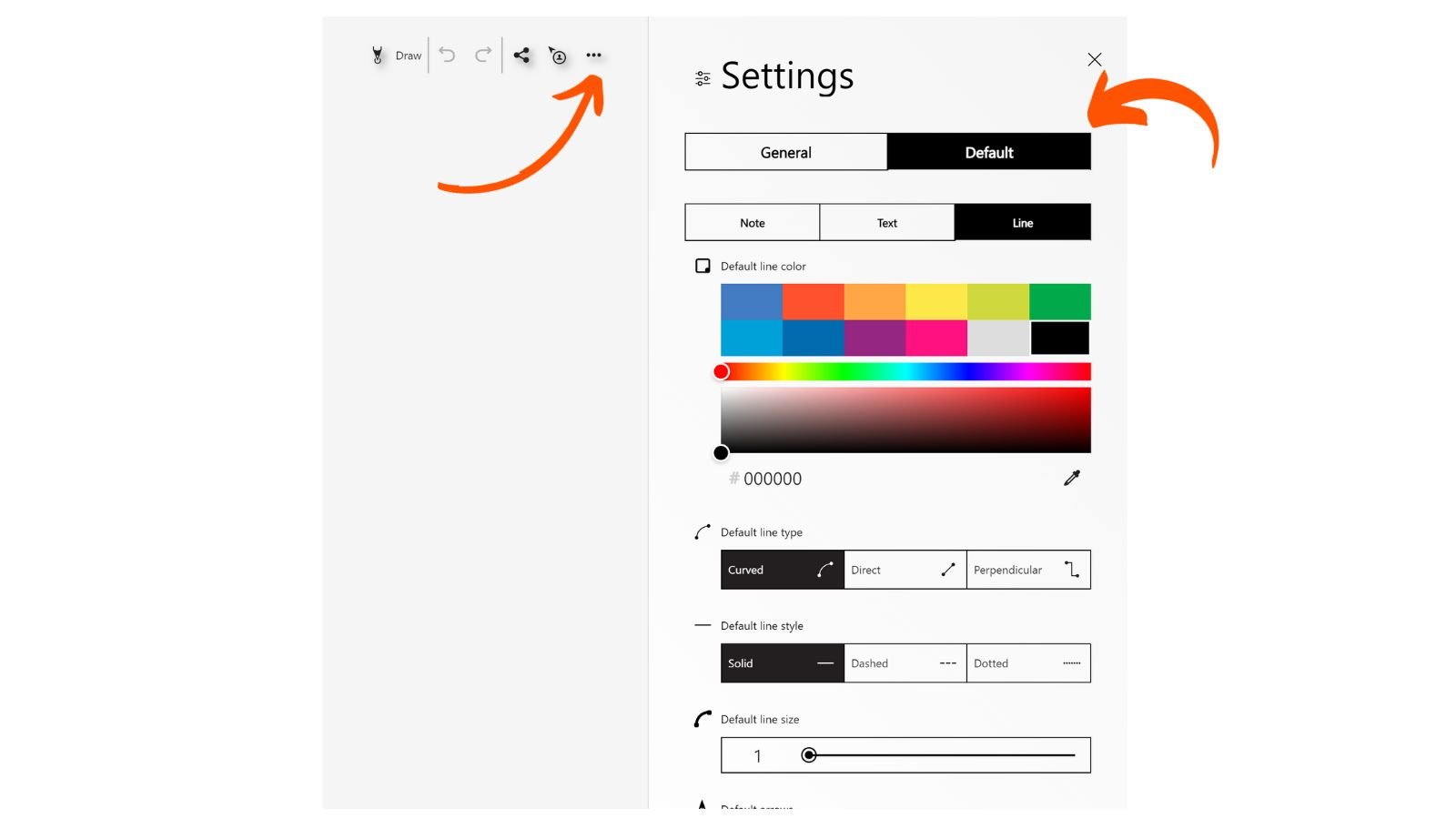Viewport: 1456px width, 819px height.
Task: Click the Default line color page icon
Action: [x=702, y=266]
